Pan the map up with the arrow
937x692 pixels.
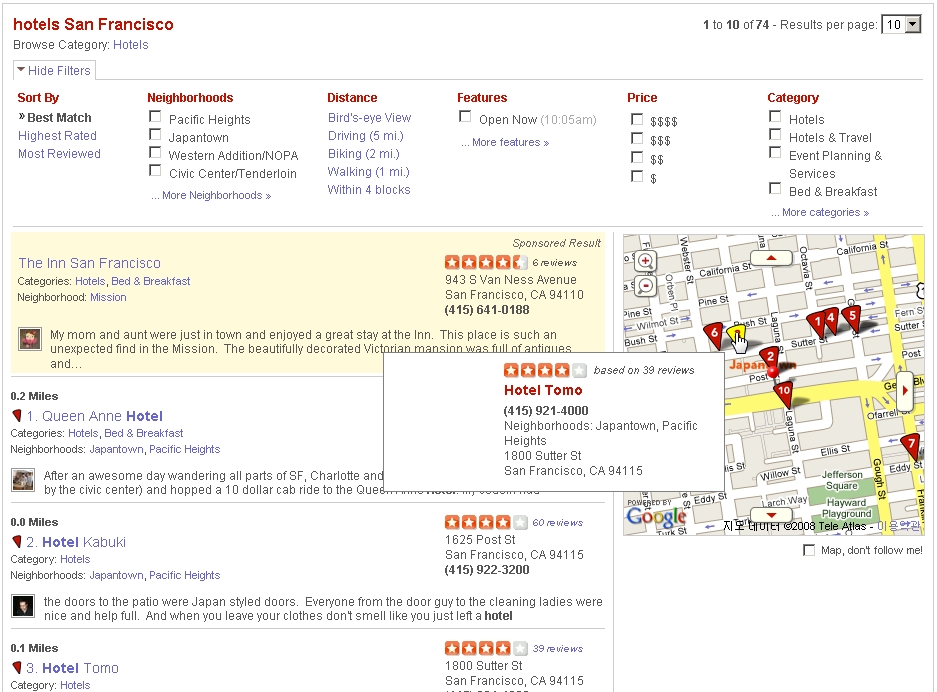pos(771,258)
